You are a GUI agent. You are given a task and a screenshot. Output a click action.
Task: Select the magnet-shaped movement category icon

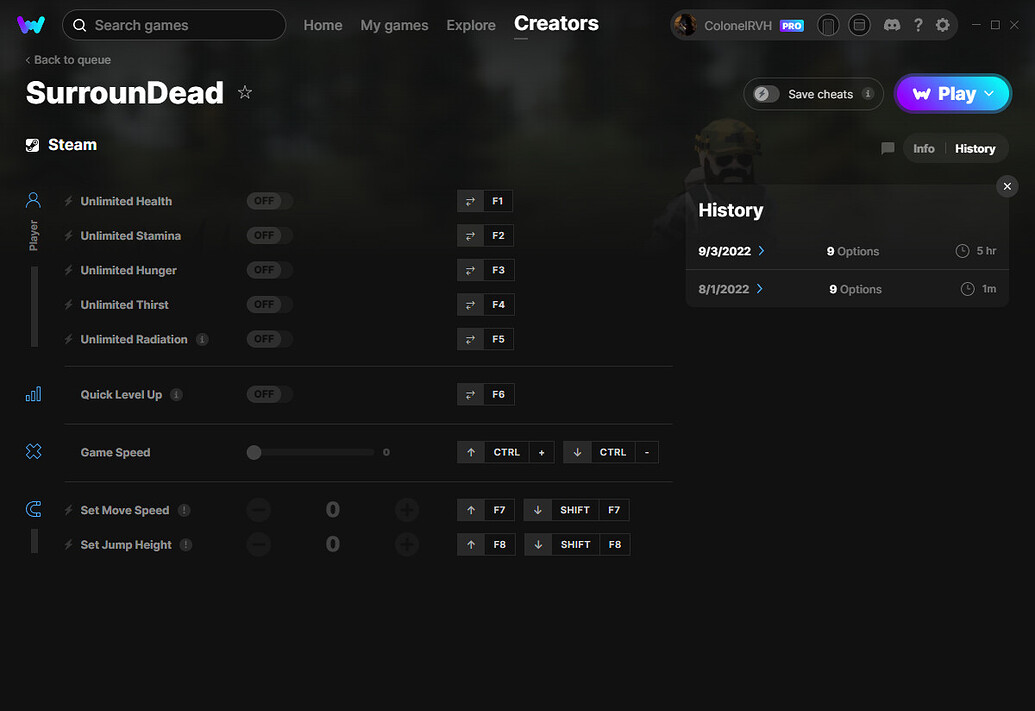pyautogui.click(x=33, y=509)
